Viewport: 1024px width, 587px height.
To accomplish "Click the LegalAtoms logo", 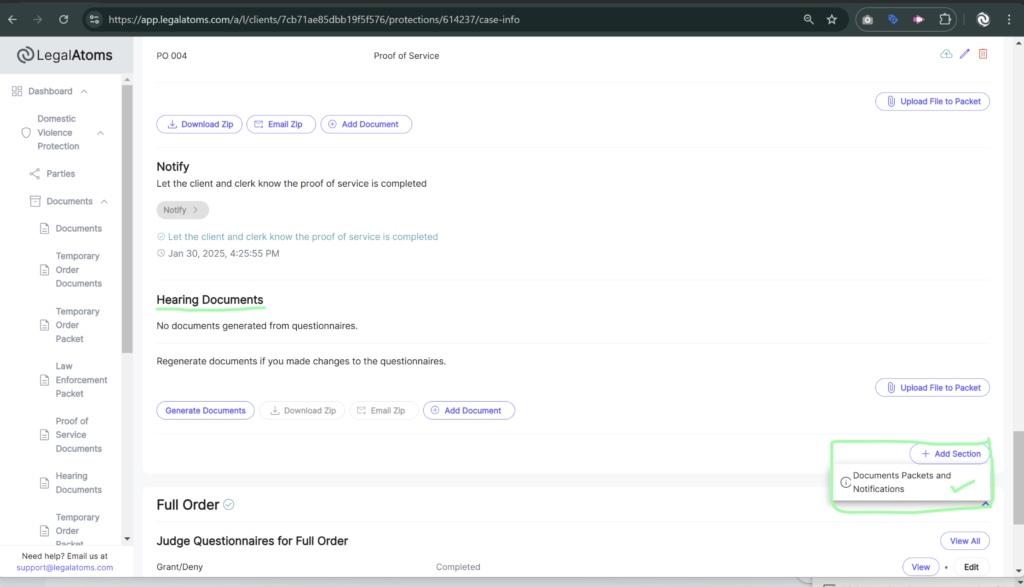I will pos(65,56).
